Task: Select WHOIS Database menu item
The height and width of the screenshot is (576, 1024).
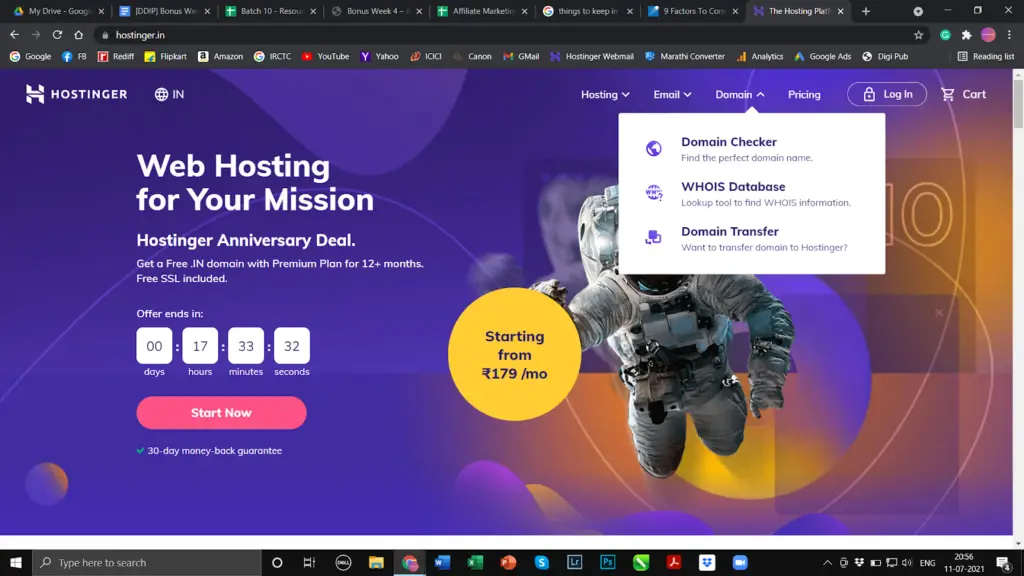Action: (x=752, y=193)
